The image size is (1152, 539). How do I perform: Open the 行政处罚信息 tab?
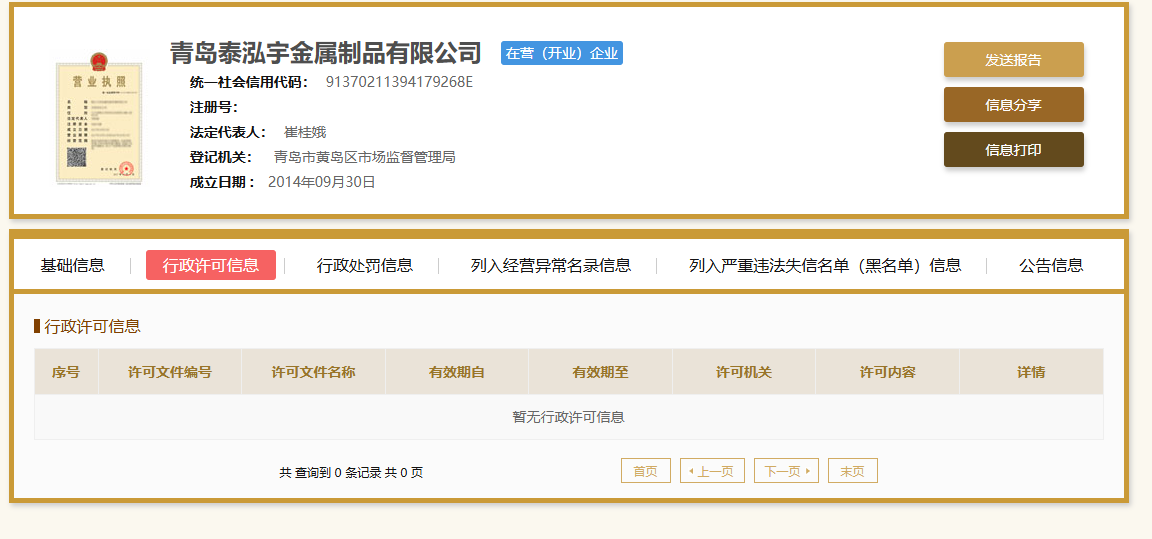point(364,265)
